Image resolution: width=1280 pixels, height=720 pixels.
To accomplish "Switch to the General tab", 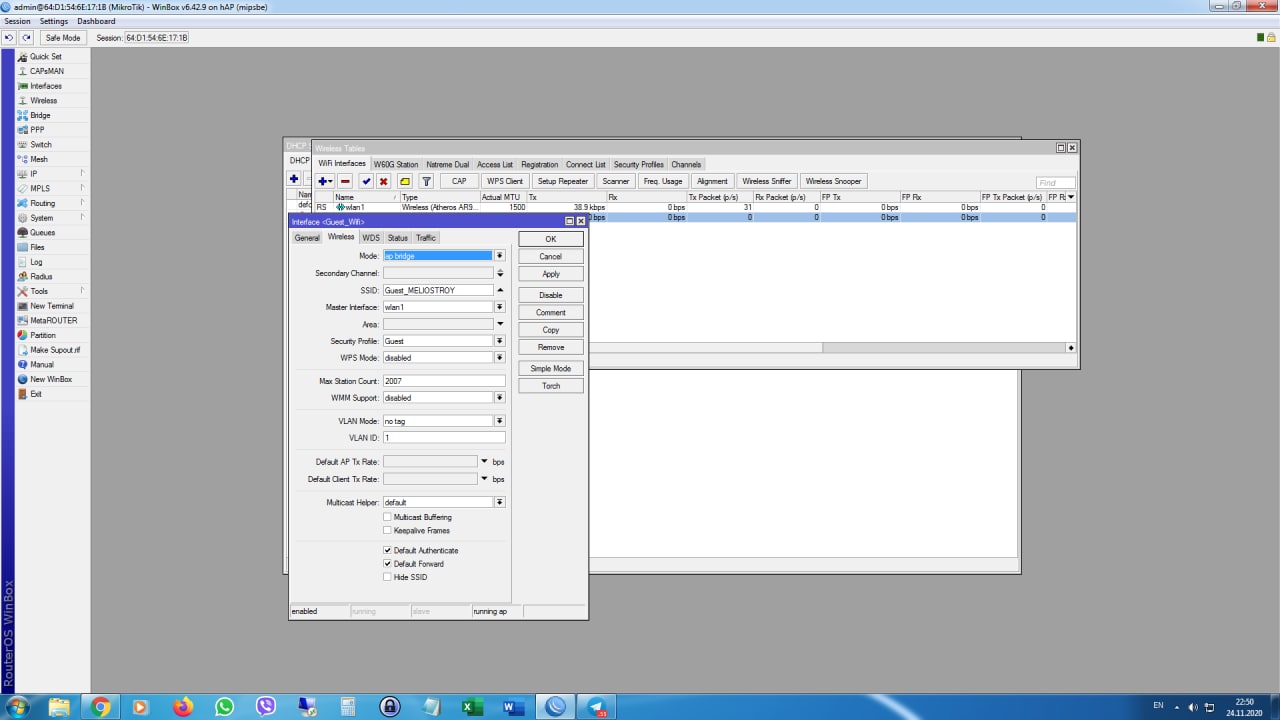I will tap(307, 238).
